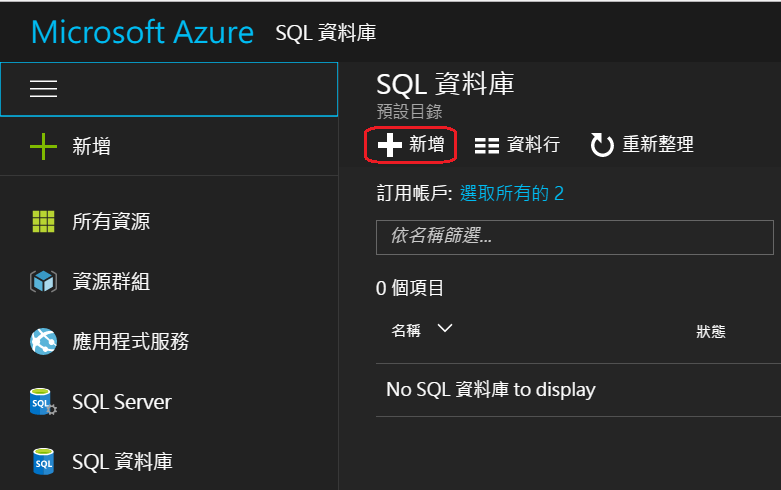Open 新增 menu item in left sidebar
Image resolution: width=781 pixels, height=490 pixels.
(91, 147)
